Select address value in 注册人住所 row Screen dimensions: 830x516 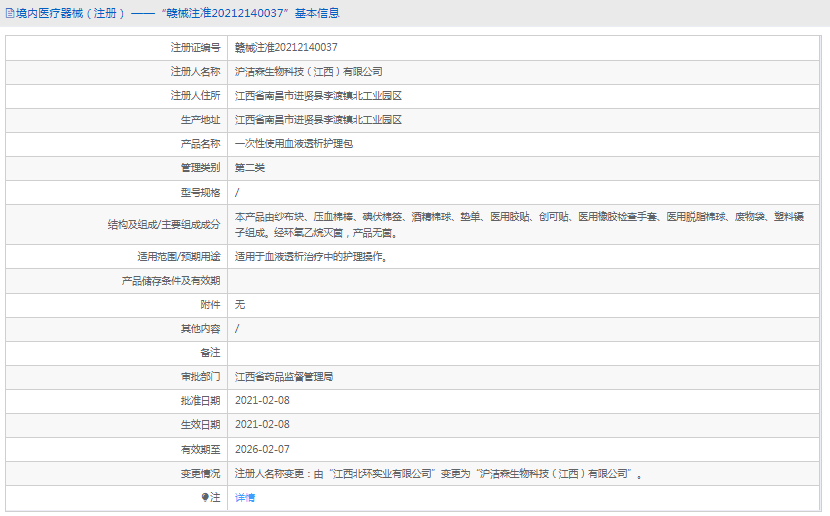(319, 96)
